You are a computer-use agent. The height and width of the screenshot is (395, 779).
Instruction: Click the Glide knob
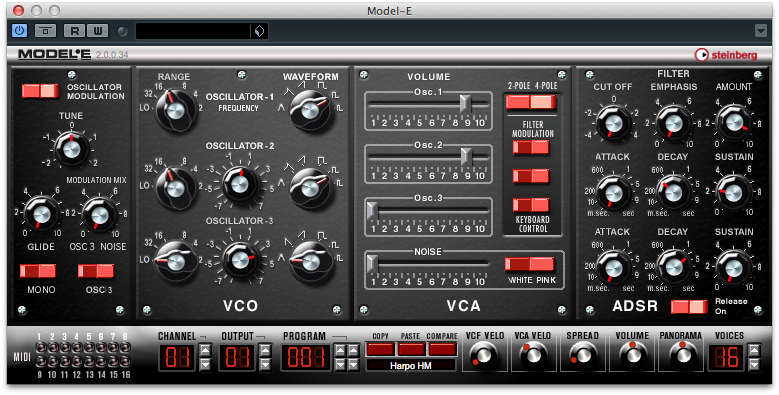click(x=41, y=214)
